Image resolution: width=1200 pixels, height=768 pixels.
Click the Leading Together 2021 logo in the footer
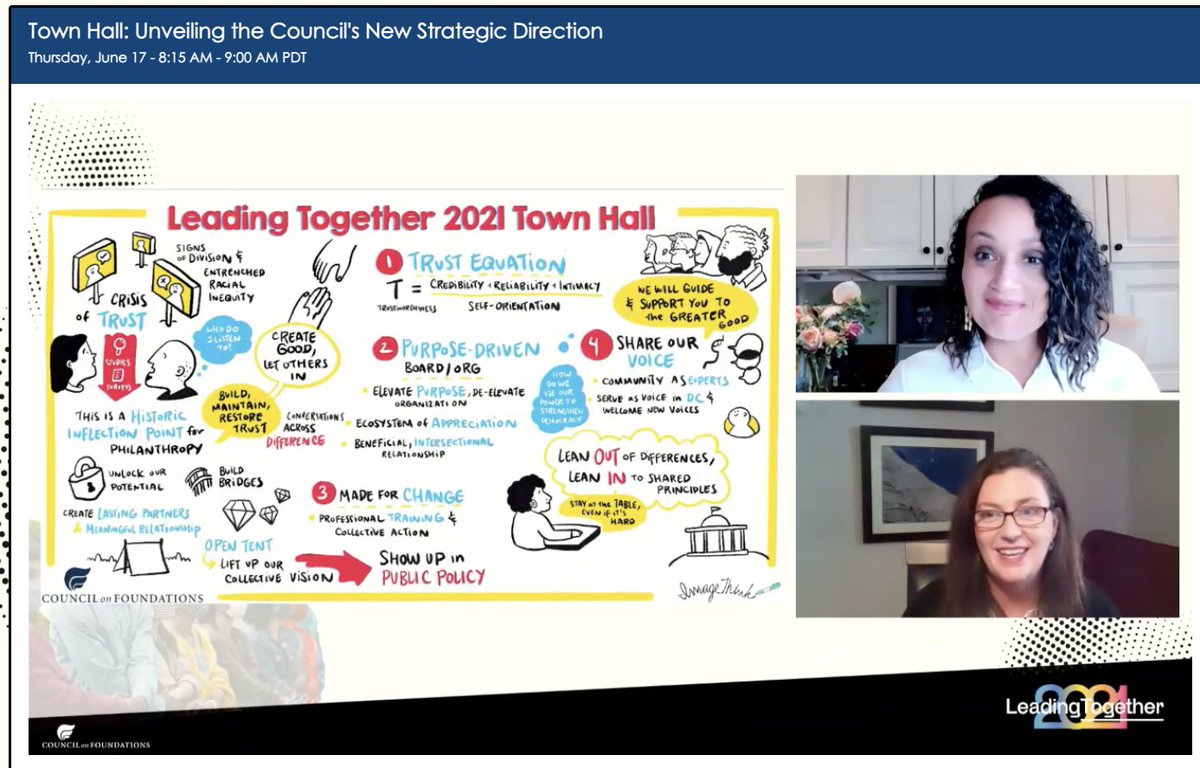[x=1084, y=707]
